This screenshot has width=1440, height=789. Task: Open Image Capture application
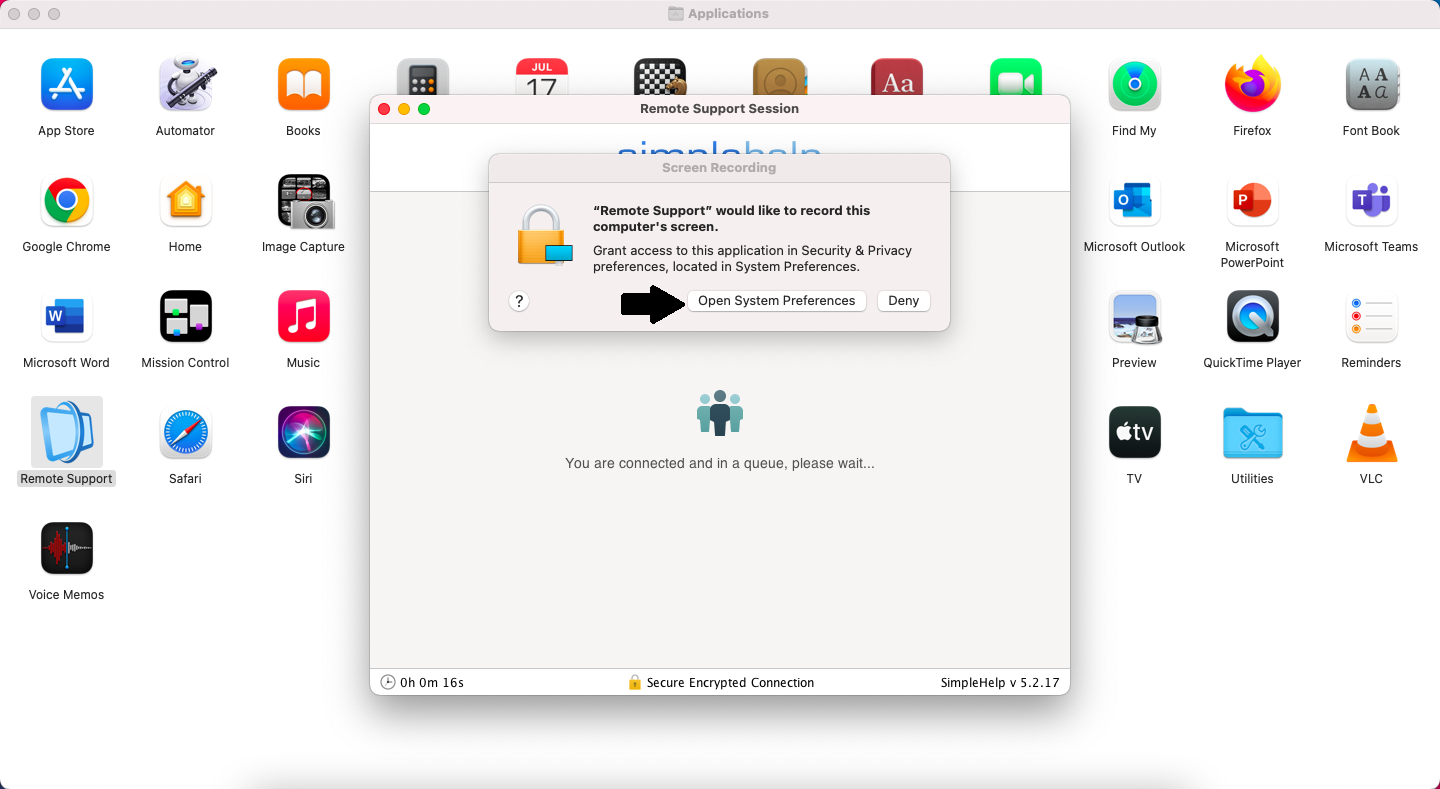304,201
